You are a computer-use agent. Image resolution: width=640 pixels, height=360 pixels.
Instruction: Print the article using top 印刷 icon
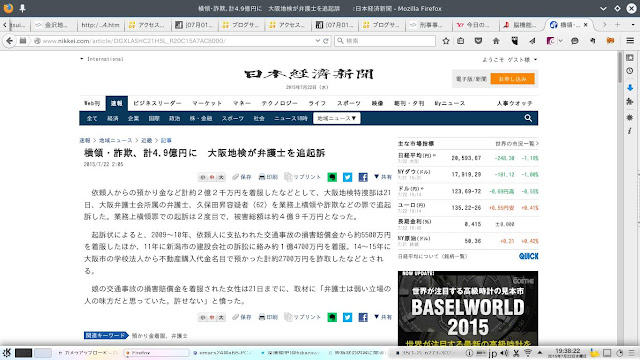pyautogui.click(x=268, y=177)
